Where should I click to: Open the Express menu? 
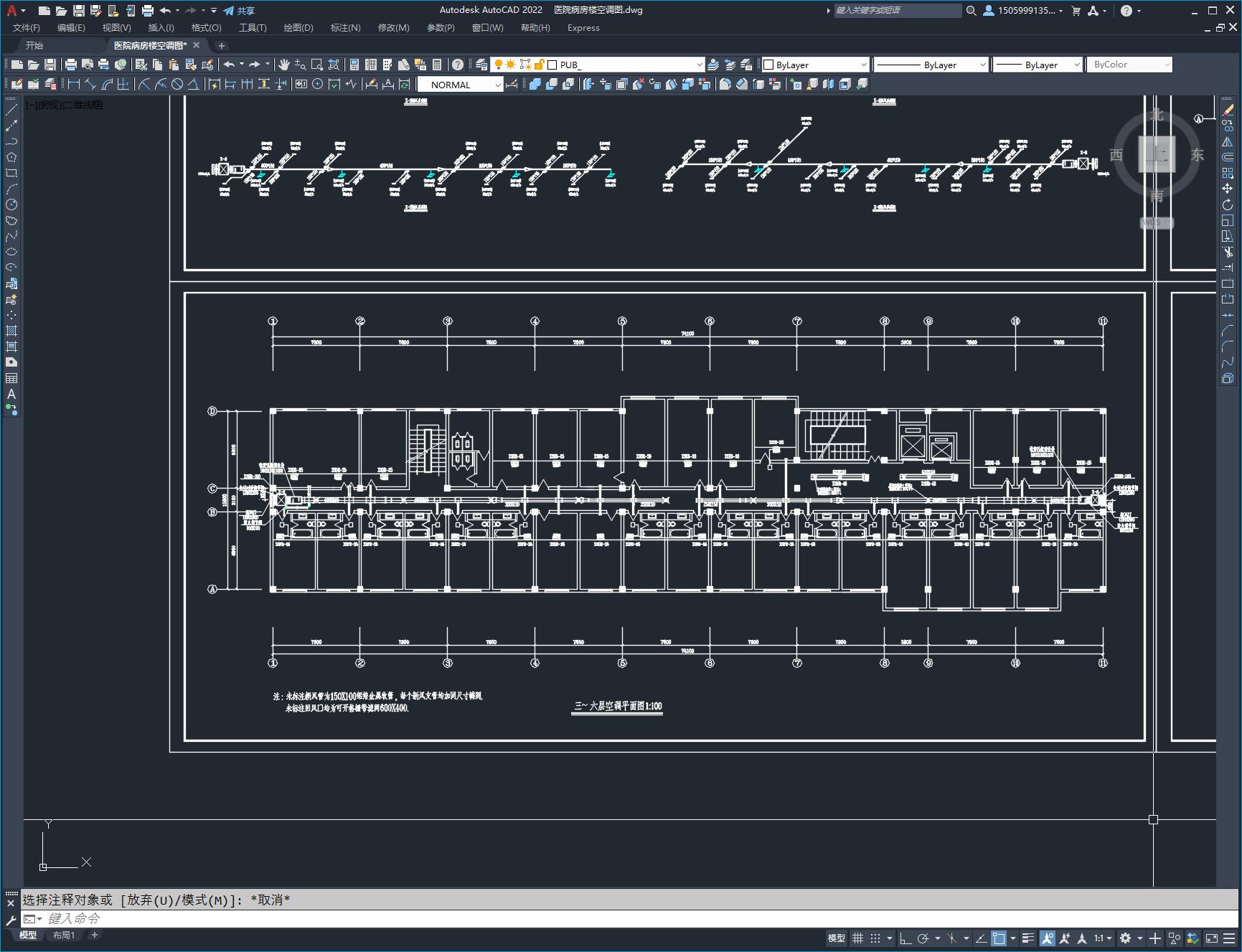pos(583,28)
